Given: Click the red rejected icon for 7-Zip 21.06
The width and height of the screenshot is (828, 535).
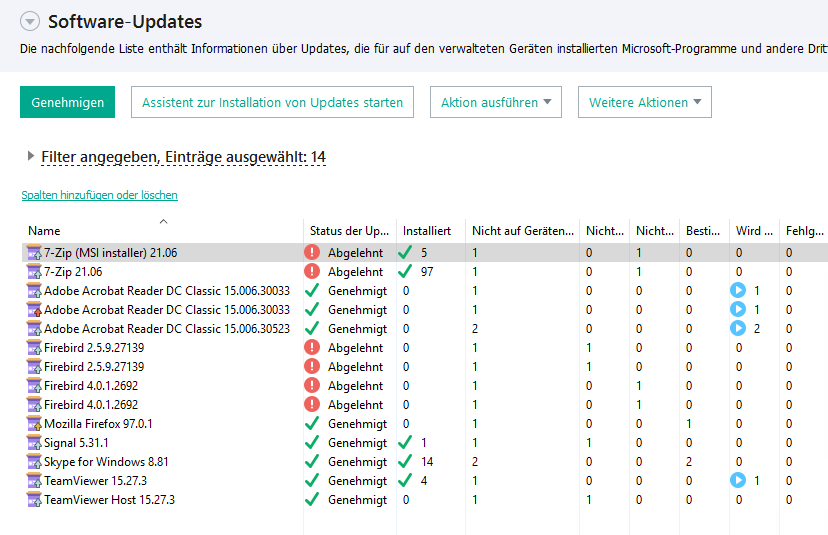Looking at the screenshot, I should pyautogui.click(x=312, y=272).
